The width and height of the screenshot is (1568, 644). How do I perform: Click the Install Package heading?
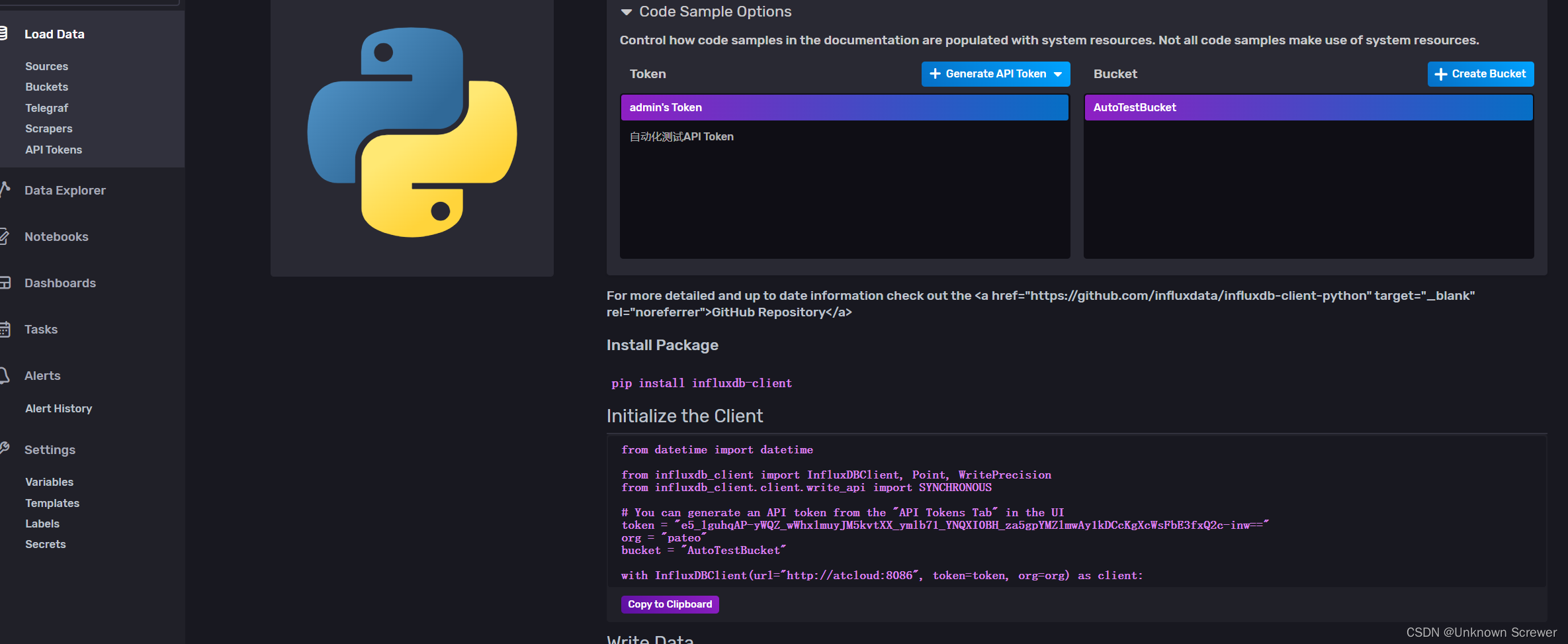pos(662,345)
